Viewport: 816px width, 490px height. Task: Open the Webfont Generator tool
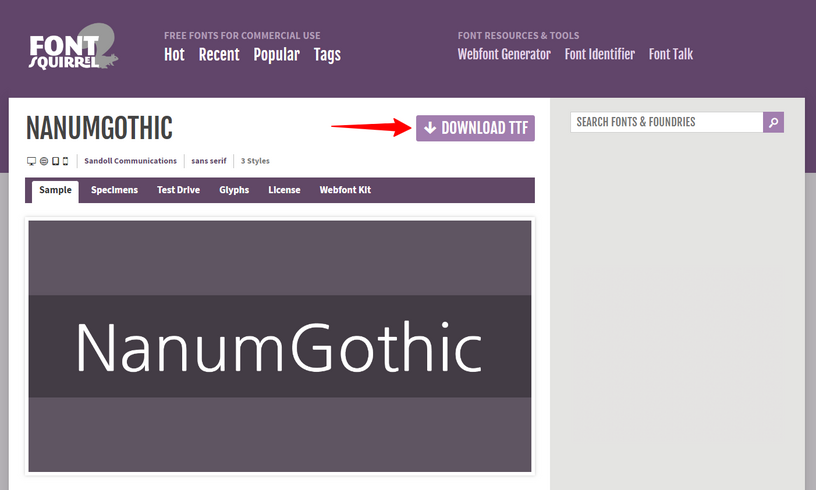504,54
